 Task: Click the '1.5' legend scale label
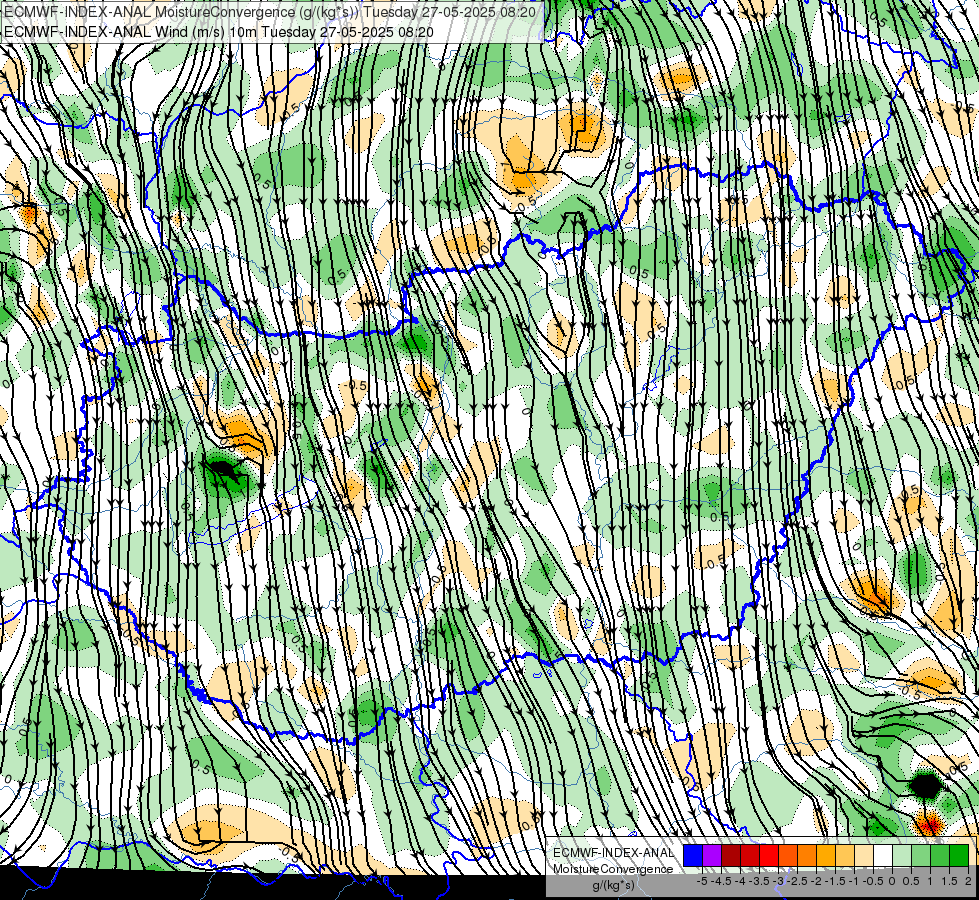(949, 881)
